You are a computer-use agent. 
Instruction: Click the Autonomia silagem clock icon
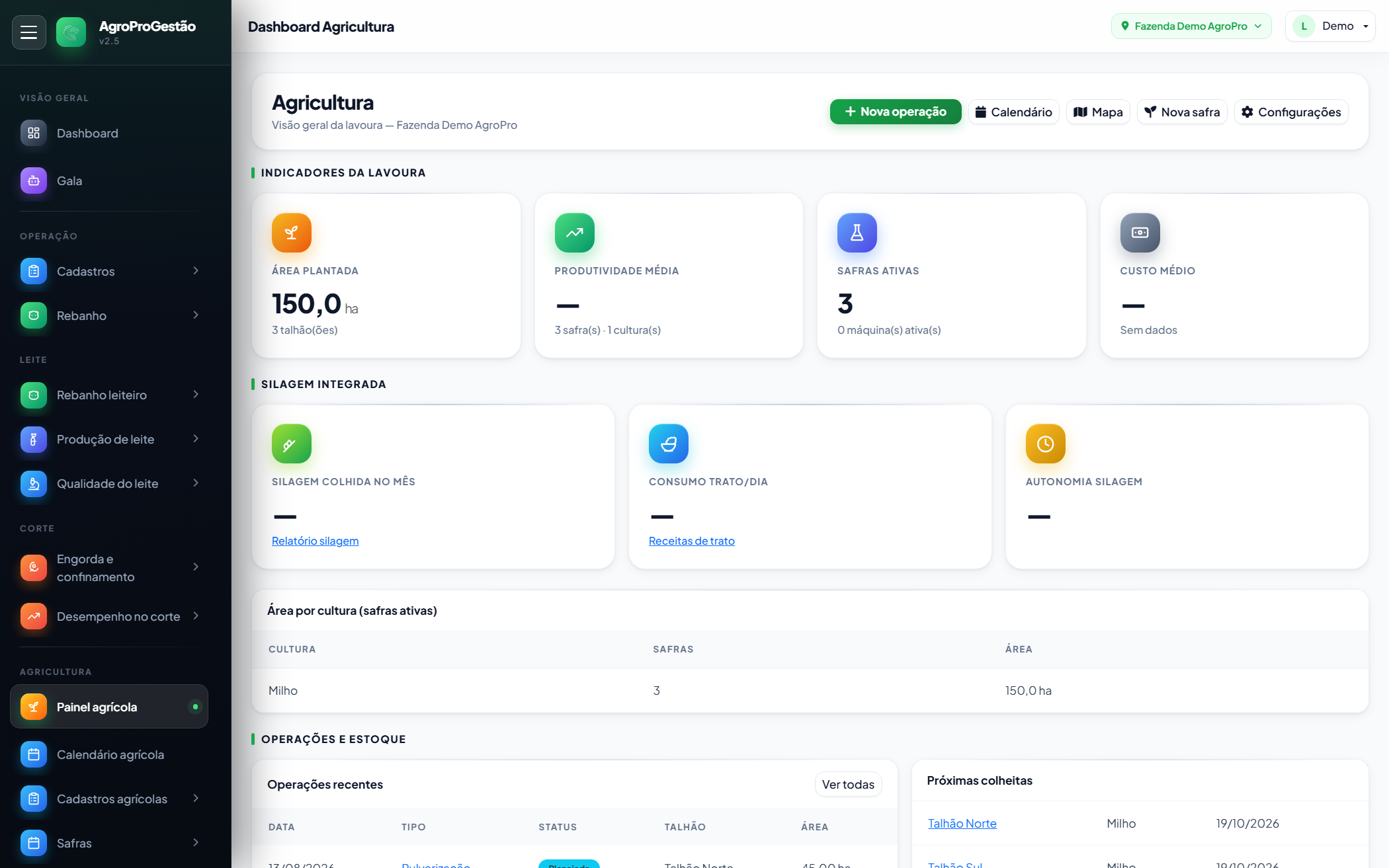(1046, 444)
